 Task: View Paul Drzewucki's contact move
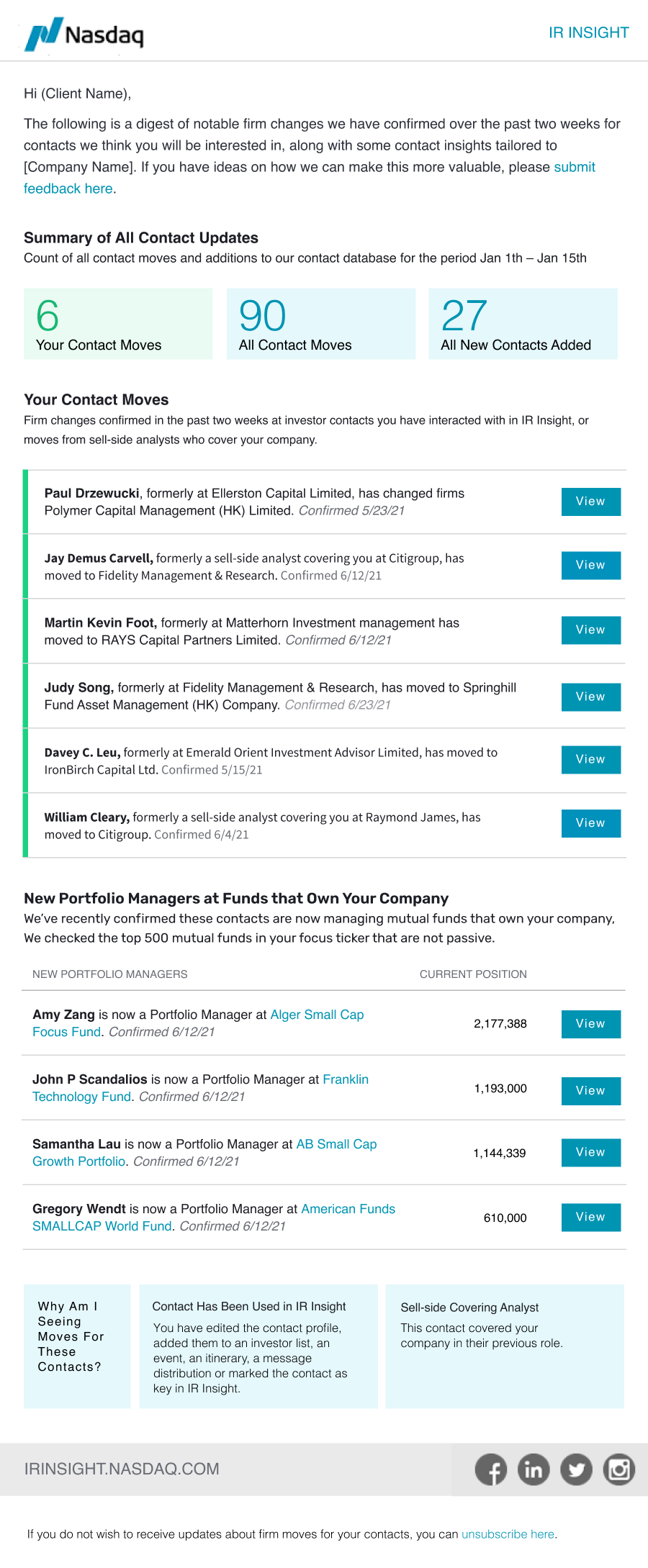pos(590,502)
